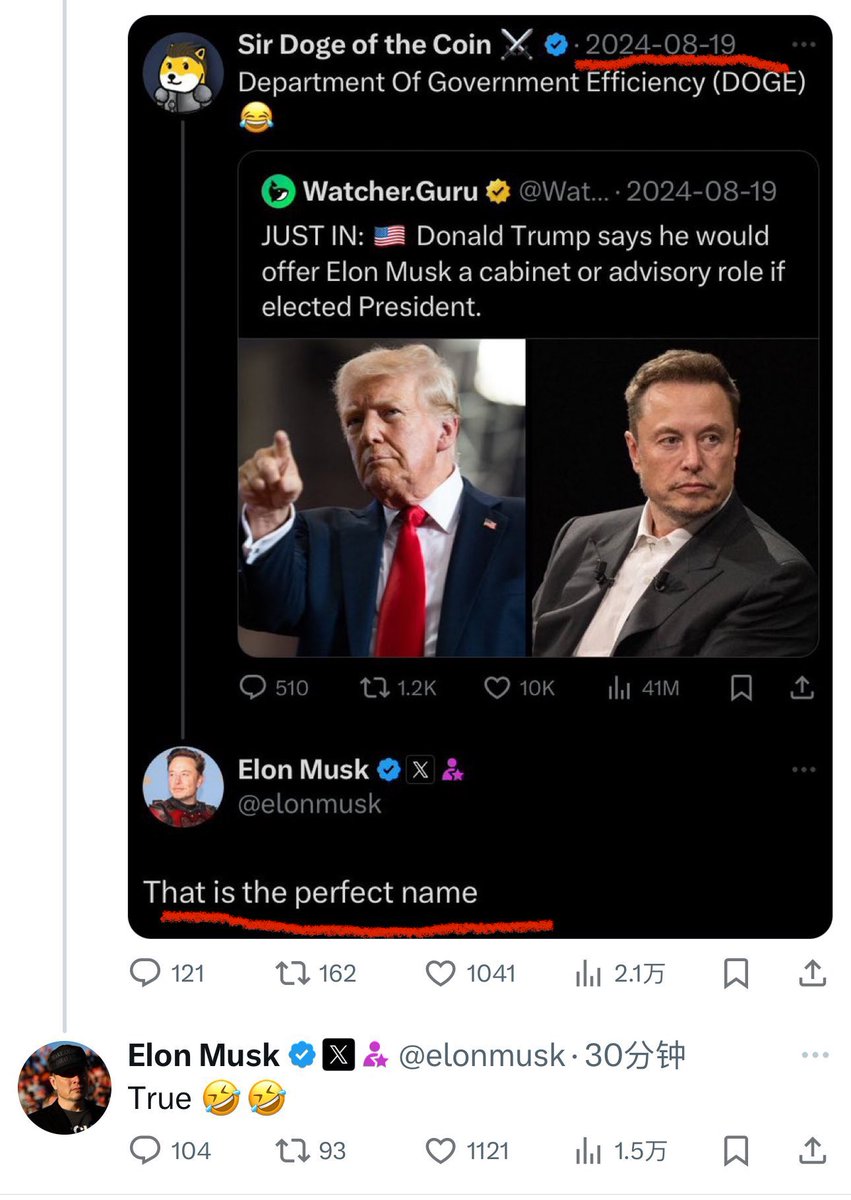Reply to the tweet with 121 comments

pos(146,973)
